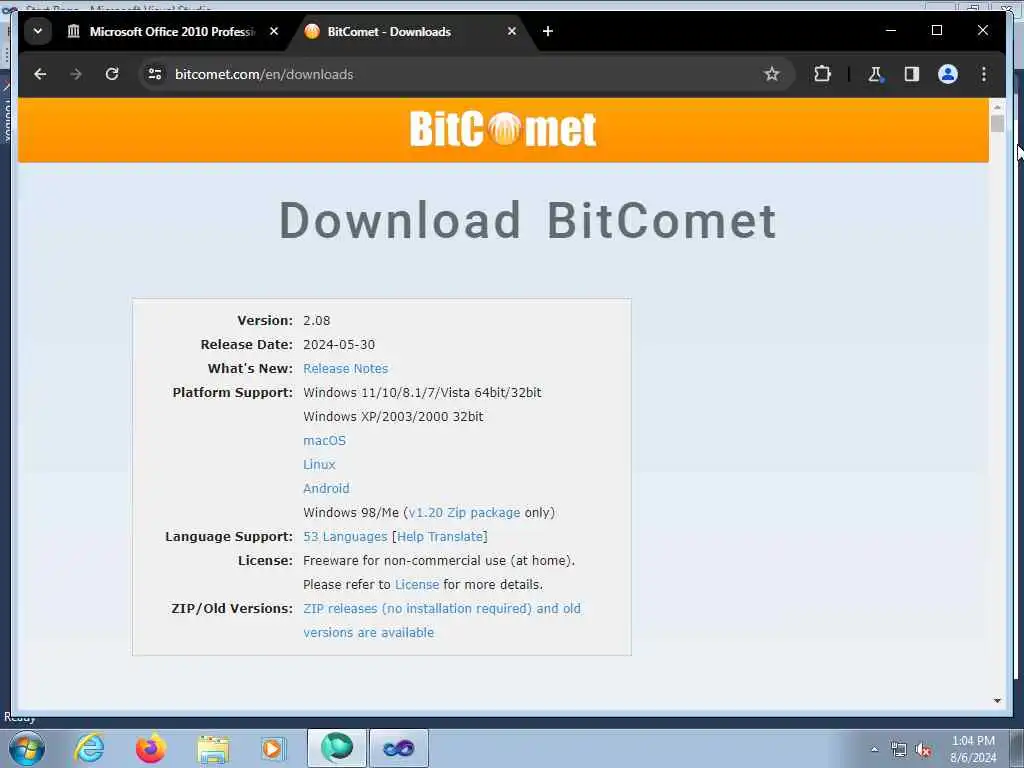
Task: Click the Download BitComet heading
Action: (x=528, y=221)
